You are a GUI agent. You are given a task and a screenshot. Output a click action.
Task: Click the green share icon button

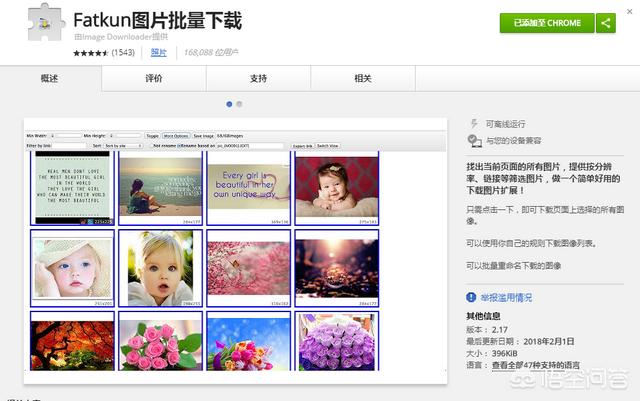(x=606, y=23)
